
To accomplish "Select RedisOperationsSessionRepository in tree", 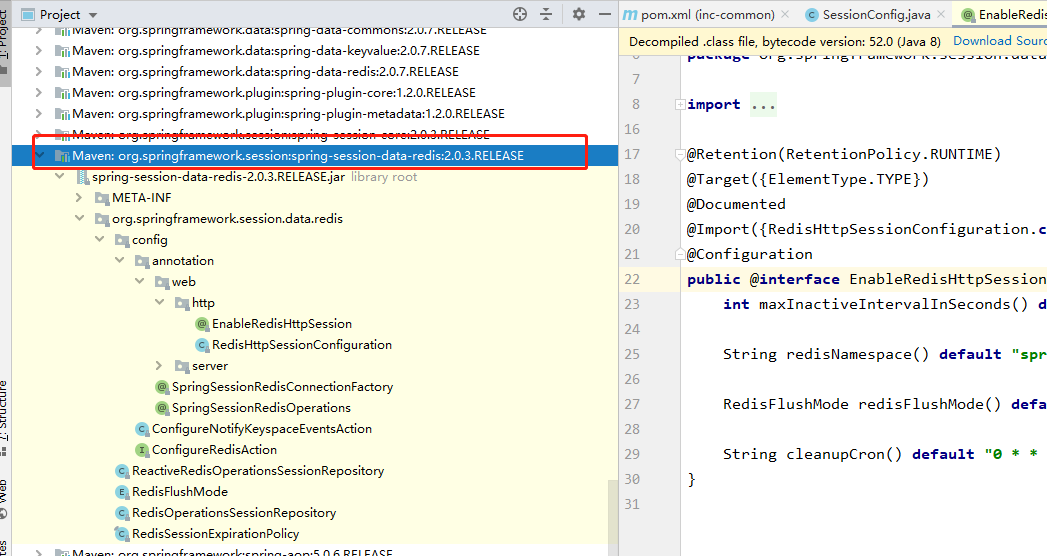I will pyautogui.click(x=234, y=513).
